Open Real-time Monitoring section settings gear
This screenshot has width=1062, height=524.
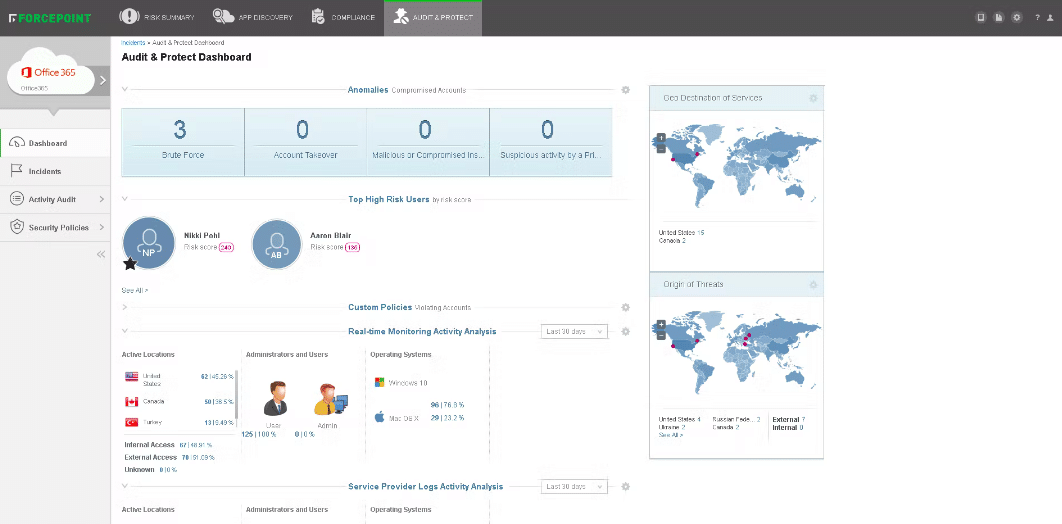pos(625,331)
